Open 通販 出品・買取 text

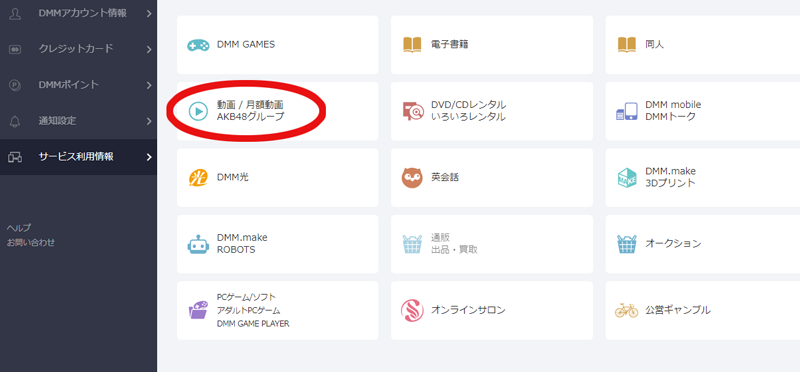coord(454,244)
